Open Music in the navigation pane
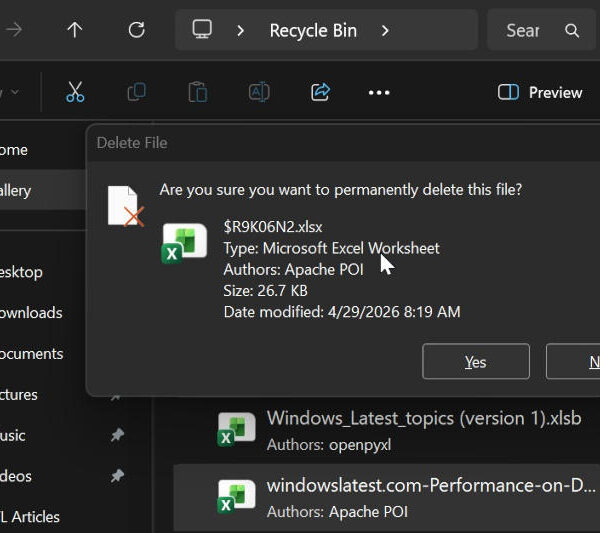Screen dimensions: 600x533 [x=13, y=435]
